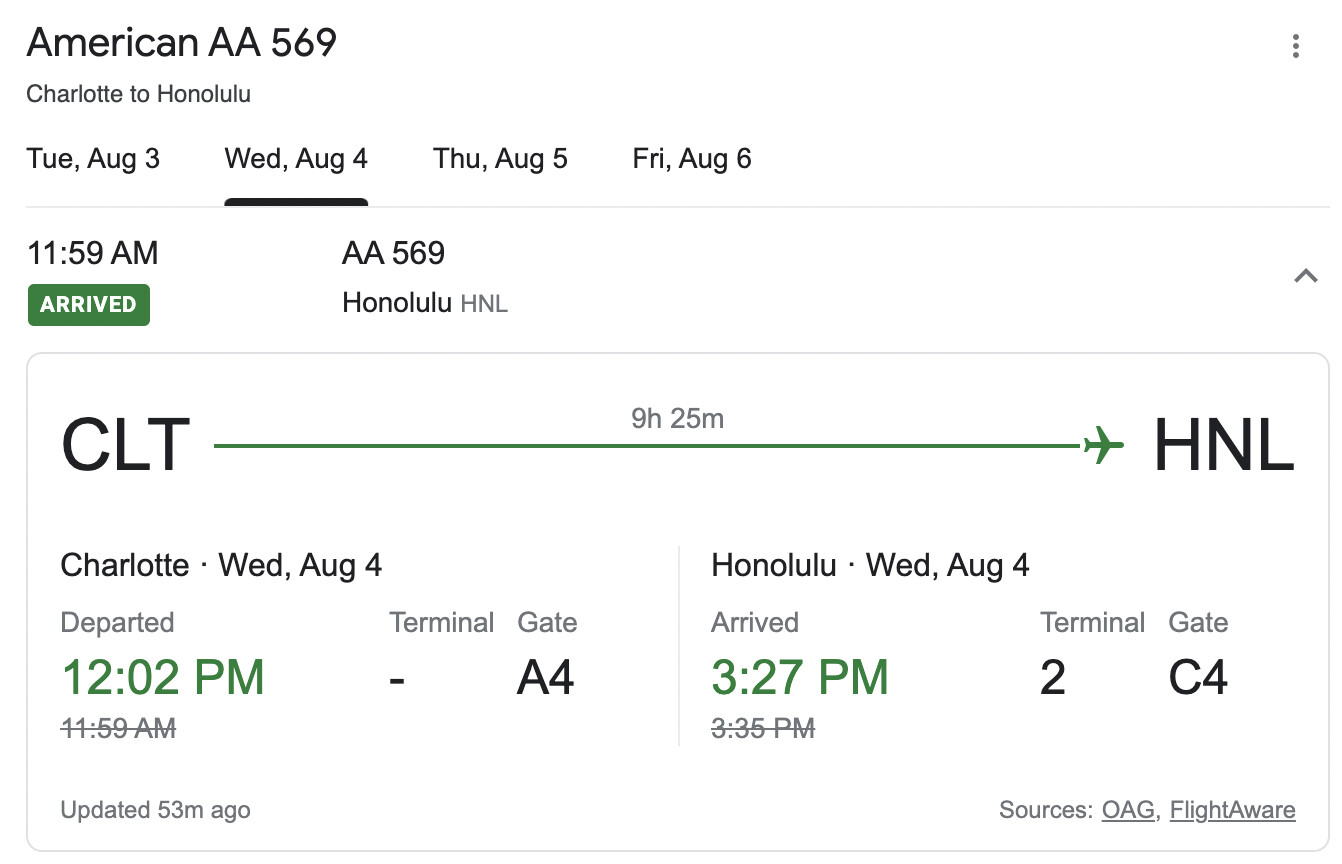1342x864 pixels.
Task: Click the American AA 569 title
Action: pos(182,43)
